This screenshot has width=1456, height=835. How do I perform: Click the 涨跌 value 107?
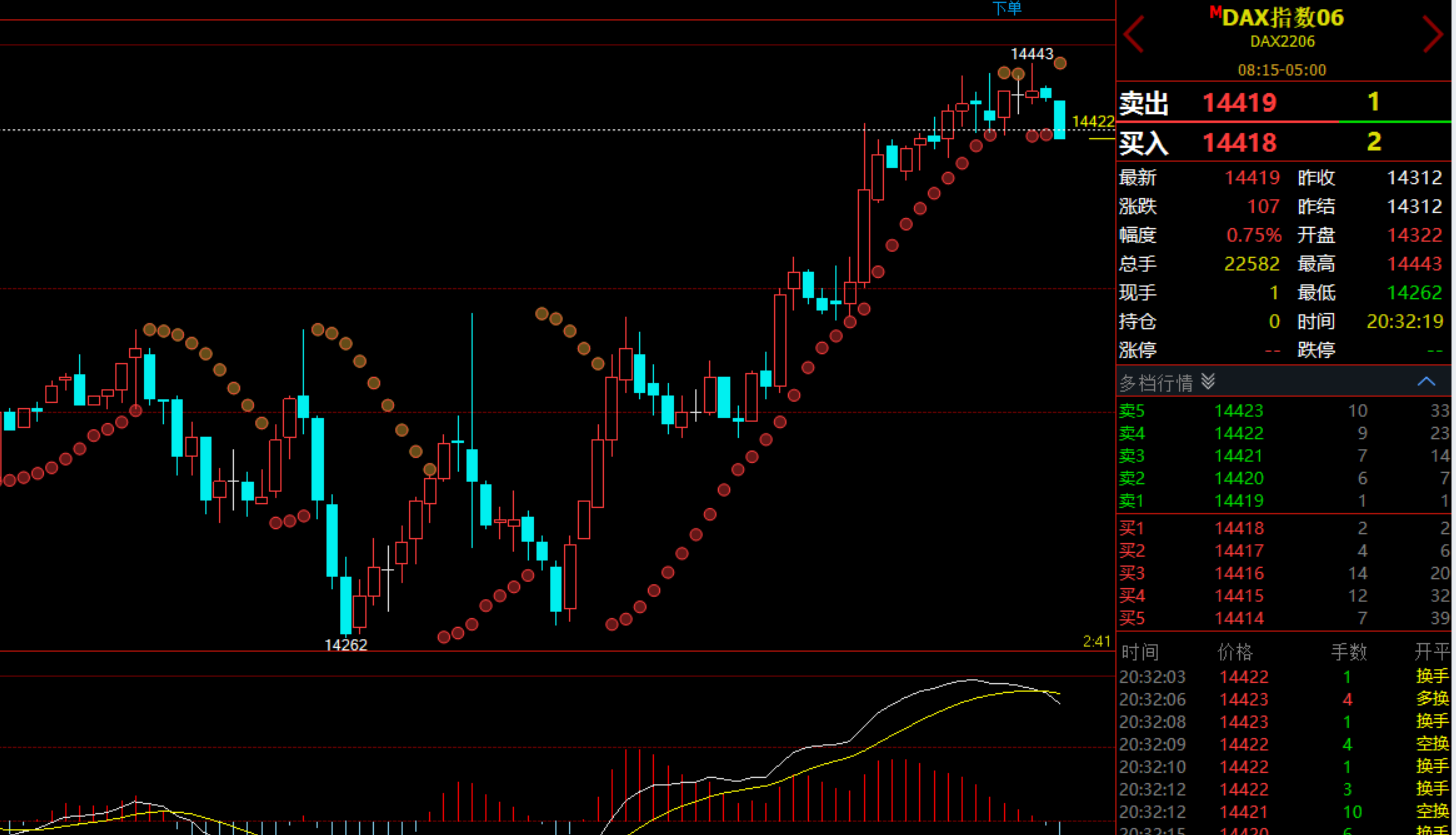[1264, 207]
